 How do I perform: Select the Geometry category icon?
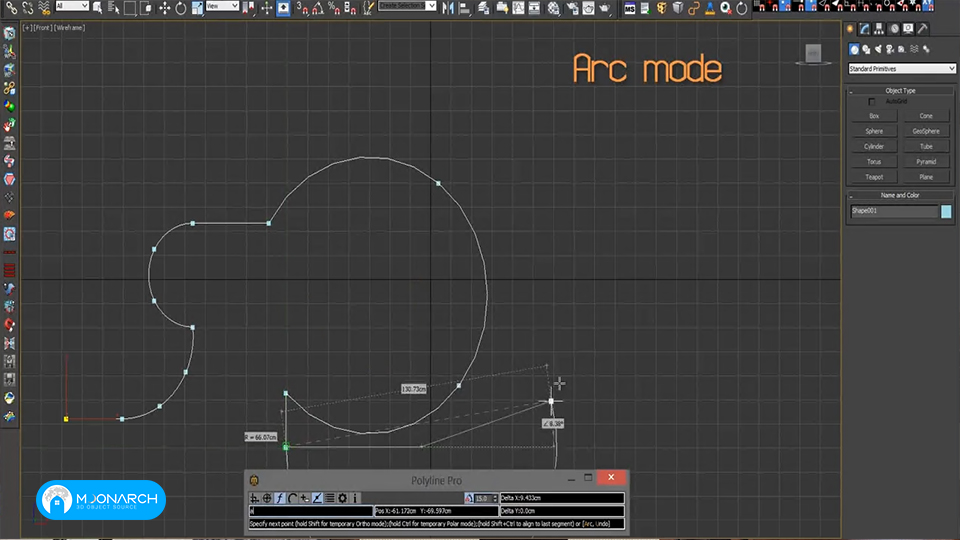pyautogui.click(x=854, y=49)
